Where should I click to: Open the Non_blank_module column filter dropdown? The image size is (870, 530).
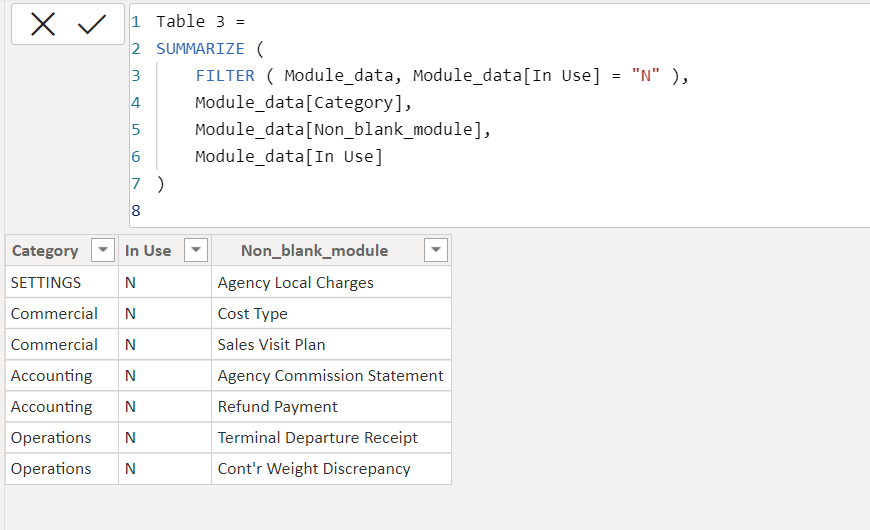(436, 250)
